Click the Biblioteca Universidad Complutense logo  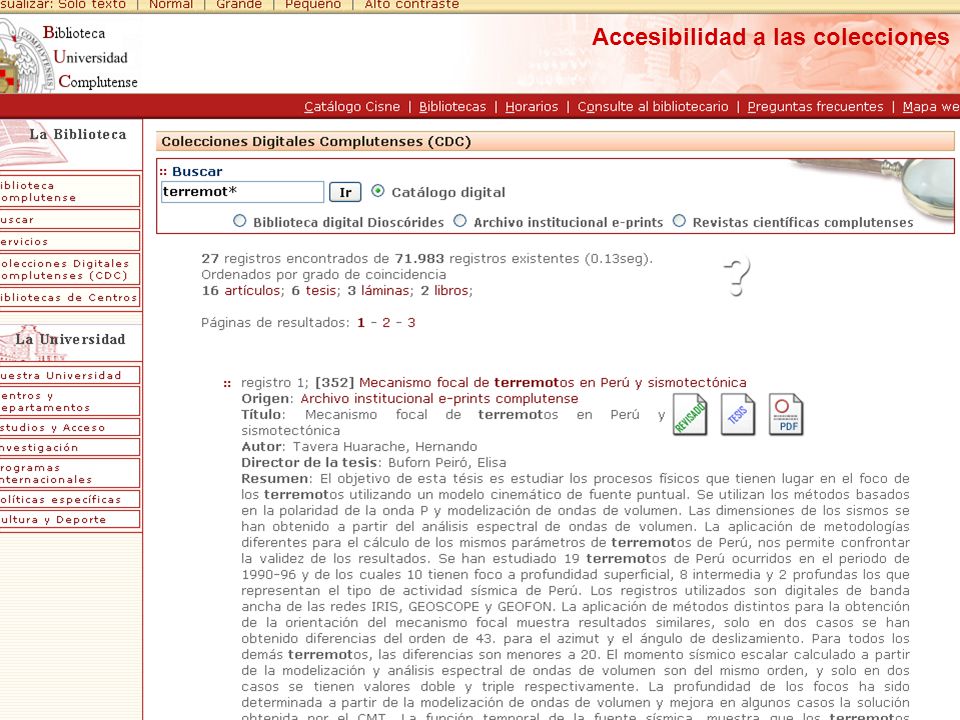tap(69, 56)
